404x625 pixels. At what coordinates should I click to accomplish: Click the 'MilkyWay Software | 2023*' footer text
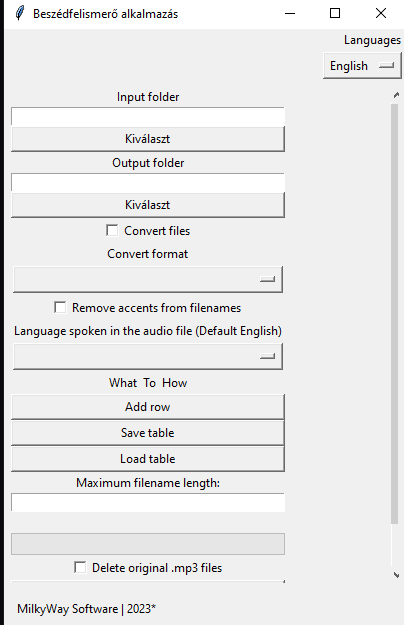tap(86, 609)
